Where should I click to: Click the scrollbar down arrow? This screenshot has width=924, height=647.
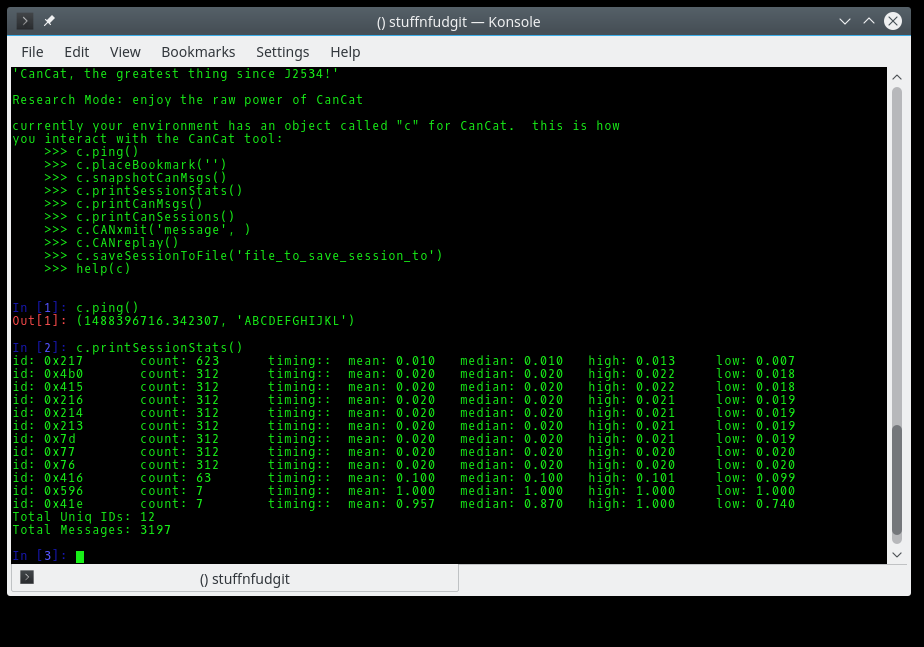click(897, 554)
